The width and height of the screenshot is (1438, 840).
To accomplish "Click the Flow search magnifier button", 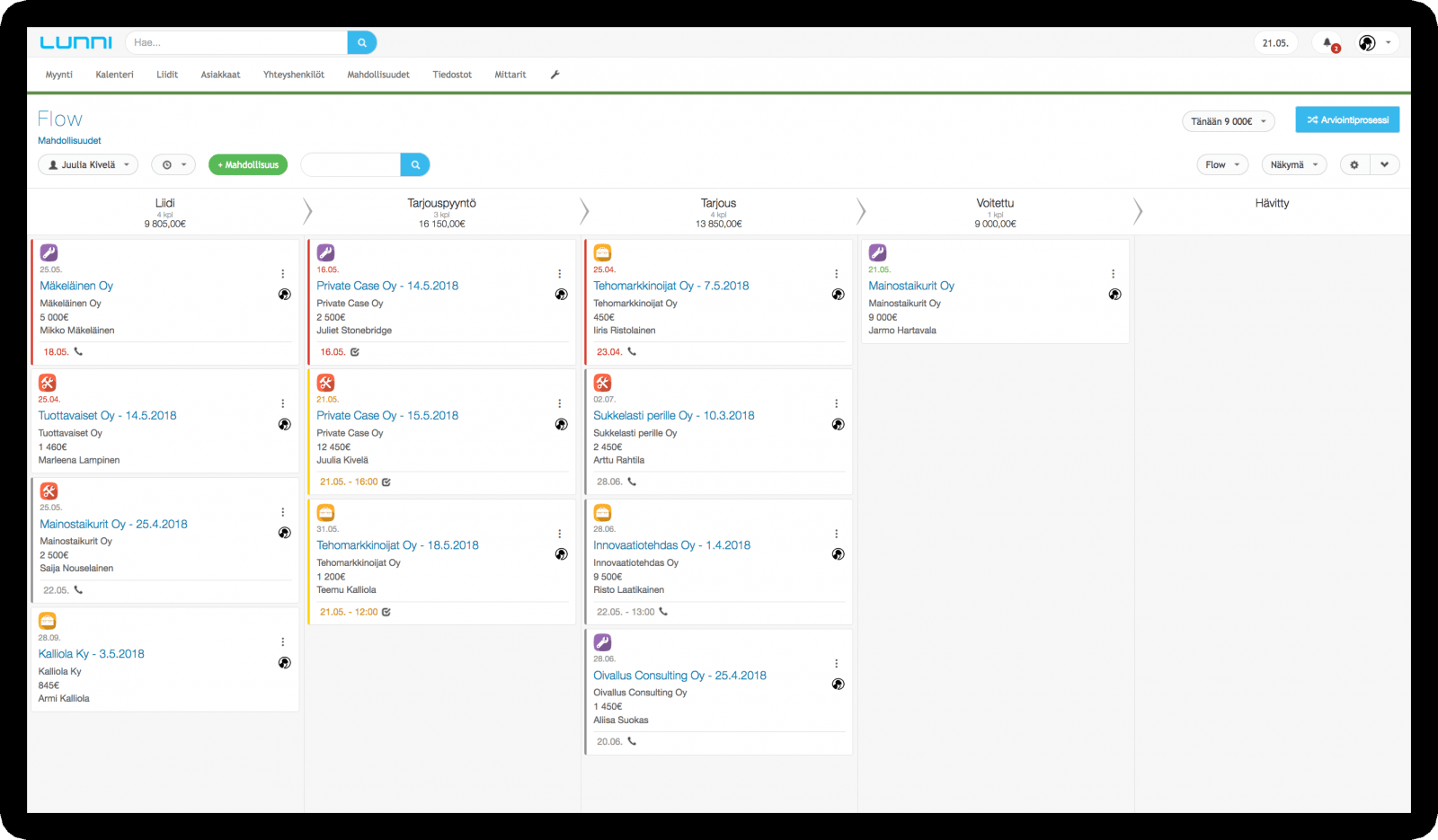I will 415,164.
